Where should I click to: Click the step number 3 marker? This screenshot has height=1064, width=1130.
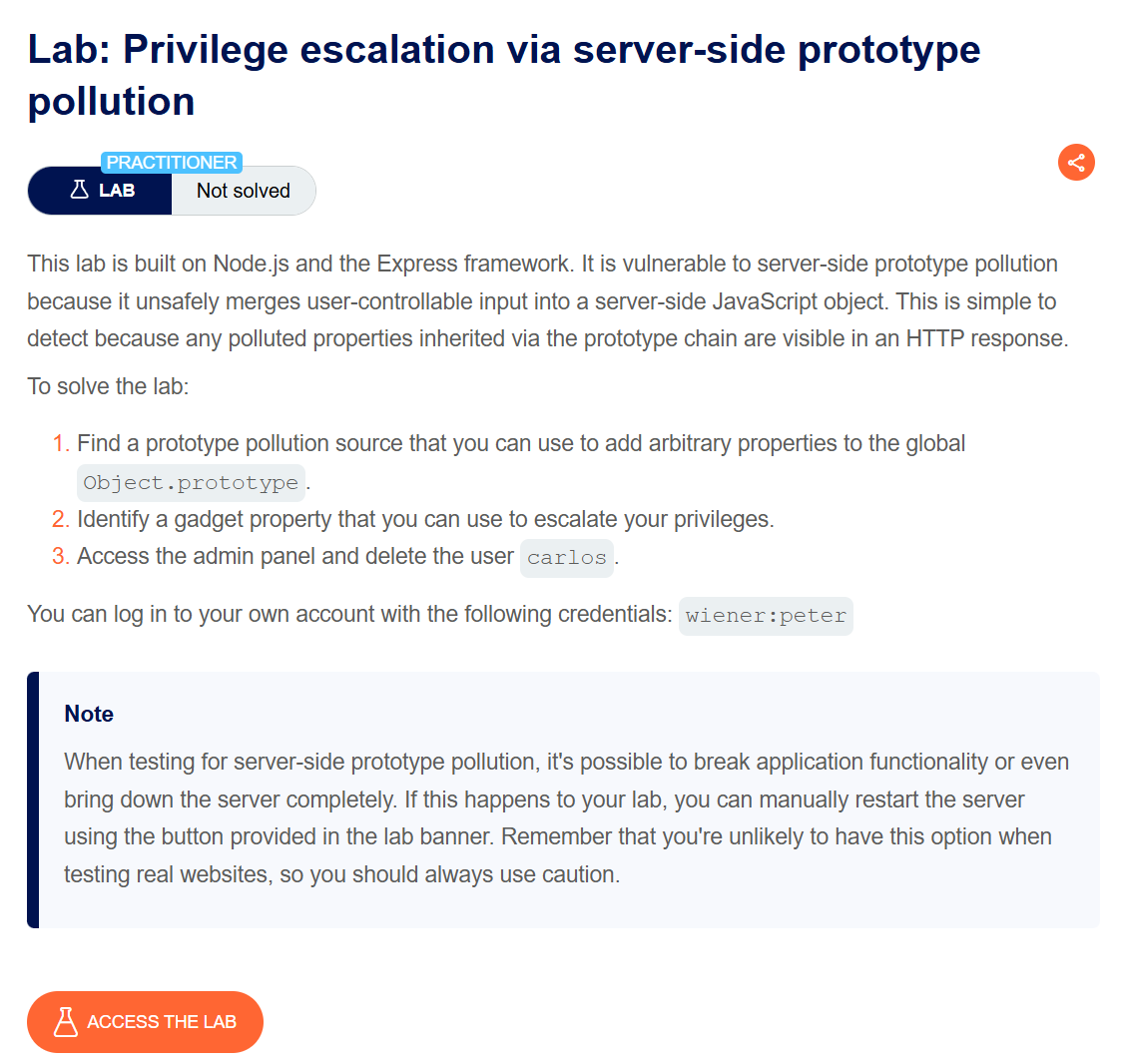(61, 557)
